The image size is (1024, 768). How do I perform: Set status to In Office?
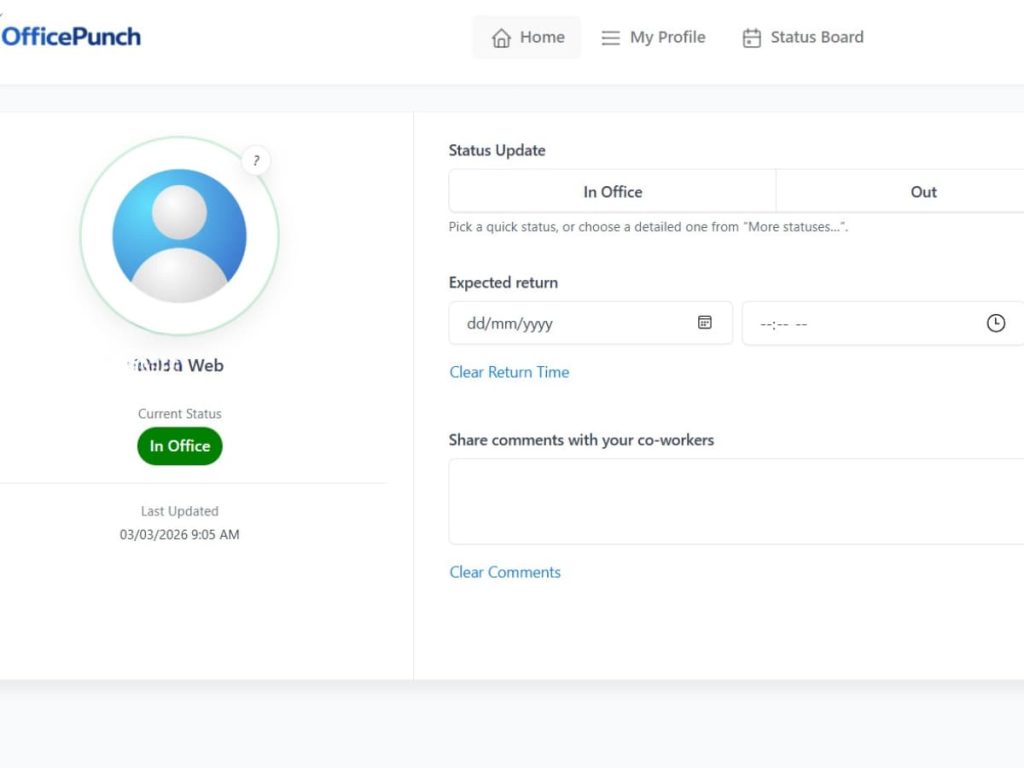click(x=612, y=192)
